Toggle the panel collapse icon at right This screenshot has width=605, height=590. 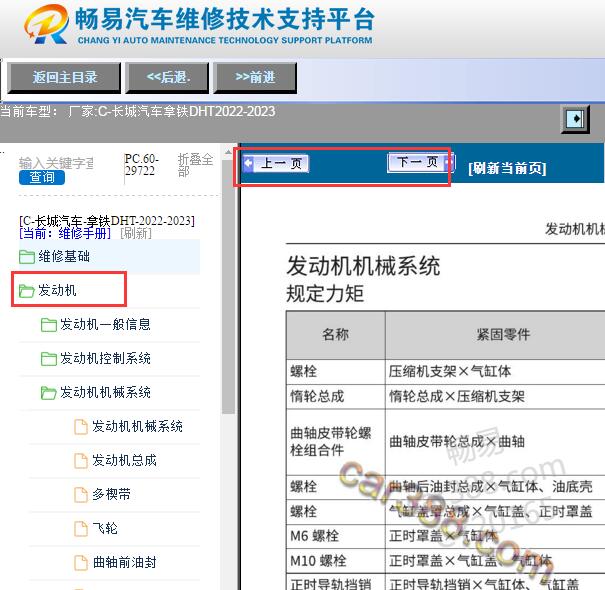pyautogui.click(x=575, y=119)
